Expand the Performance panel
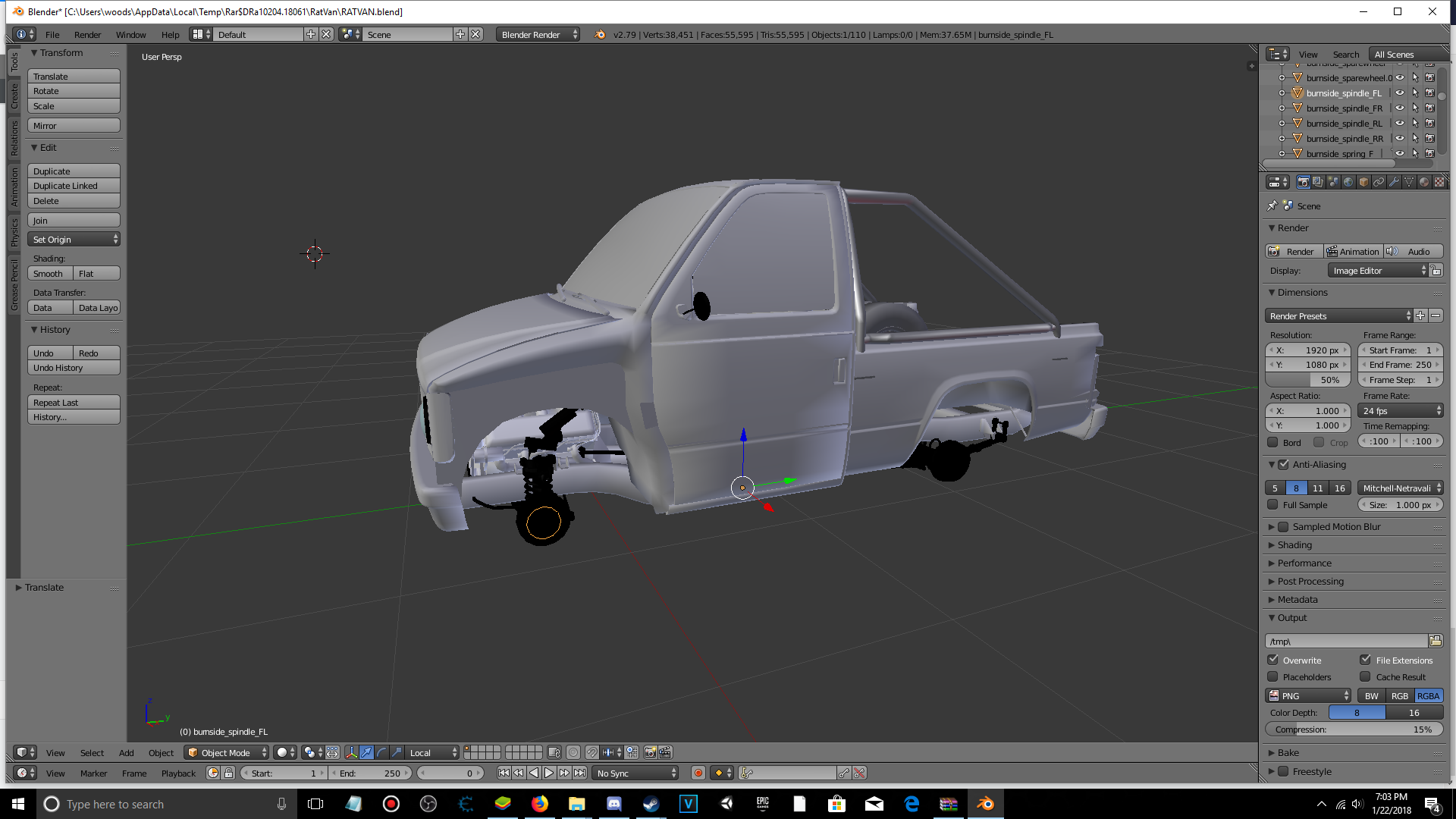The height and width of the screenshot is (819, 1456). (1304, 563)
